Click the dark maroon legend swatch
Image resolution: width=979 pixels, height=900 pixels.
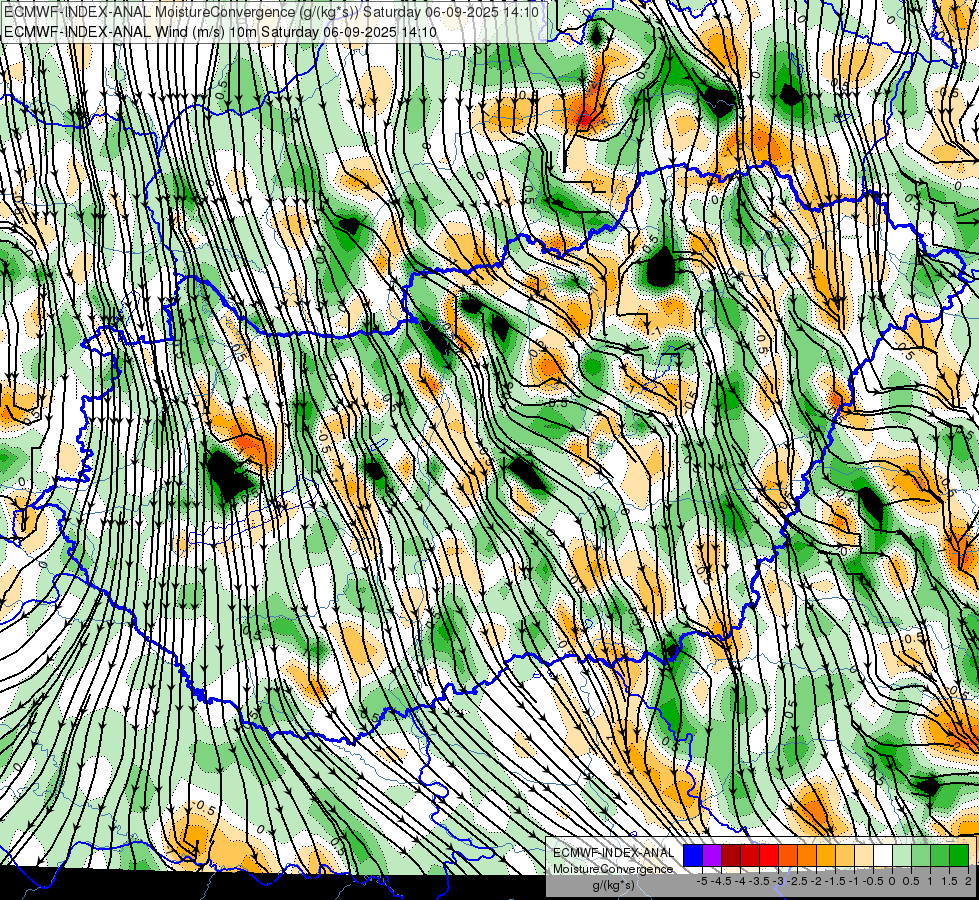click(x=731, y=855)
